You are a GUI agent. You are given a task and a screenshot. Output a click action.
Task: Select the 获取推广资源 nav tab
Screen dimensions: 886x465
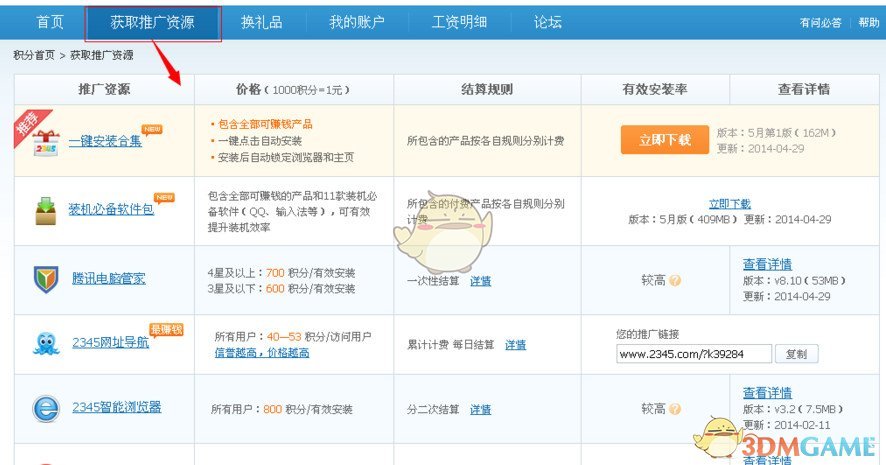click(x=153, y=23)
